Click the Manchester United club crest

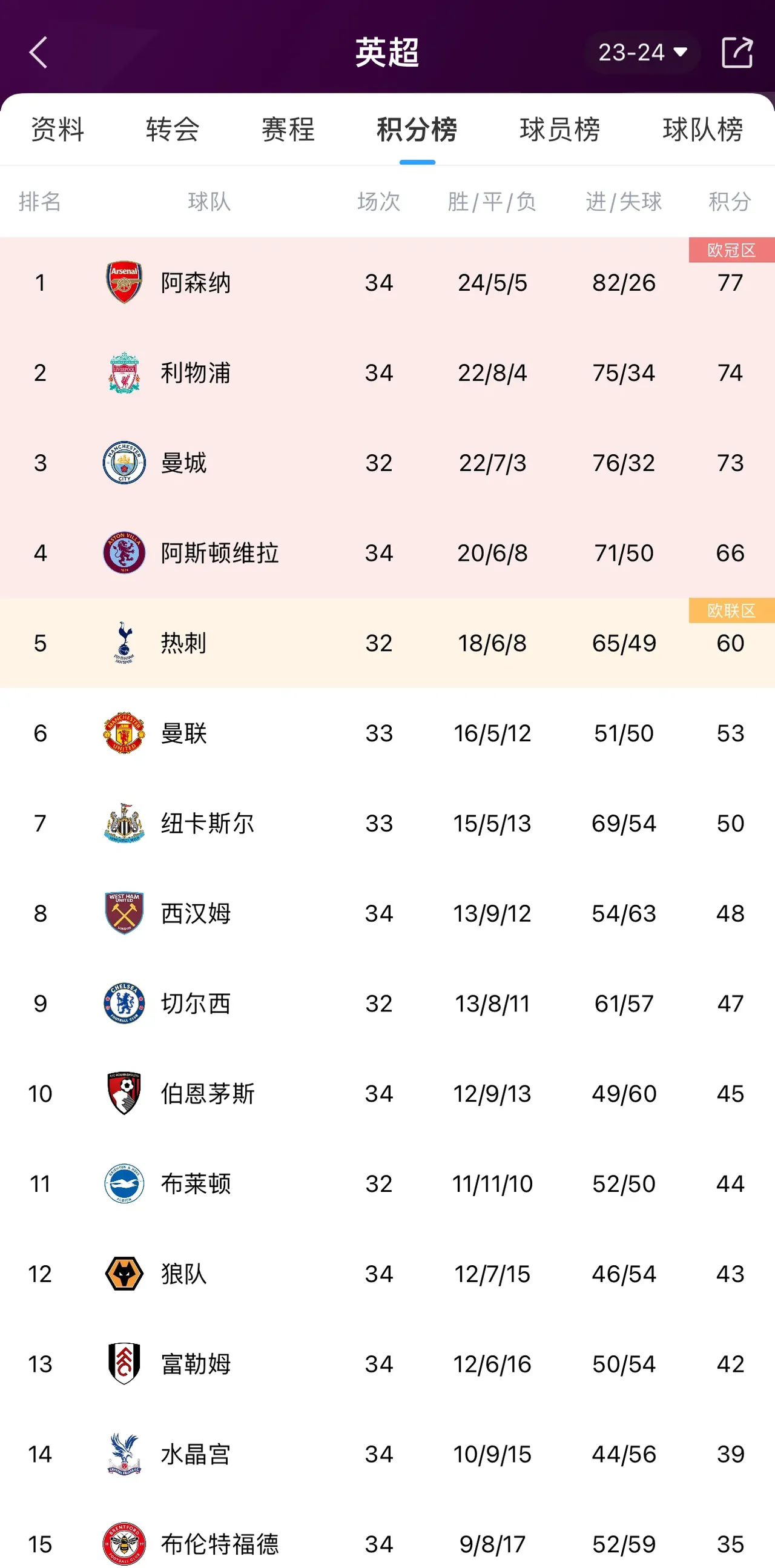123,733
